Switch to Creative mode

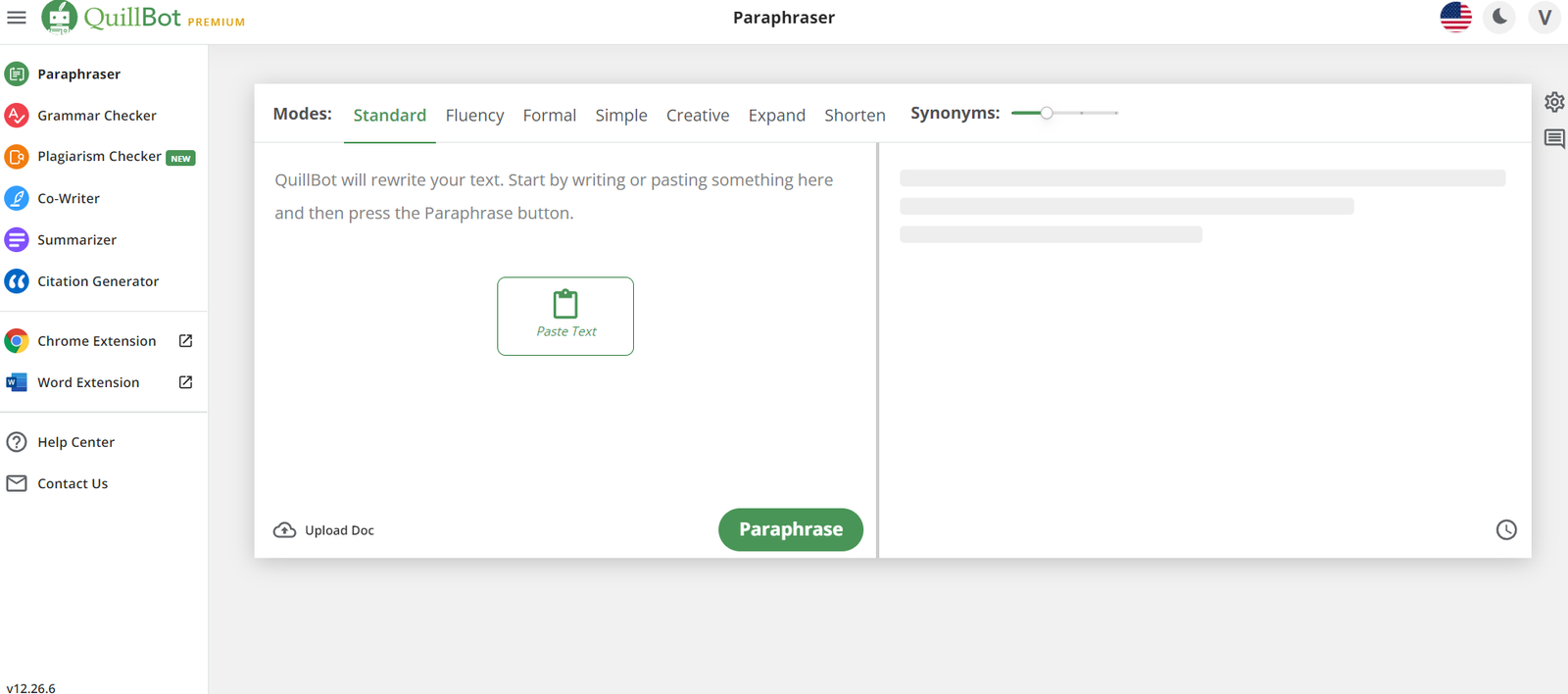click(698, 115)
